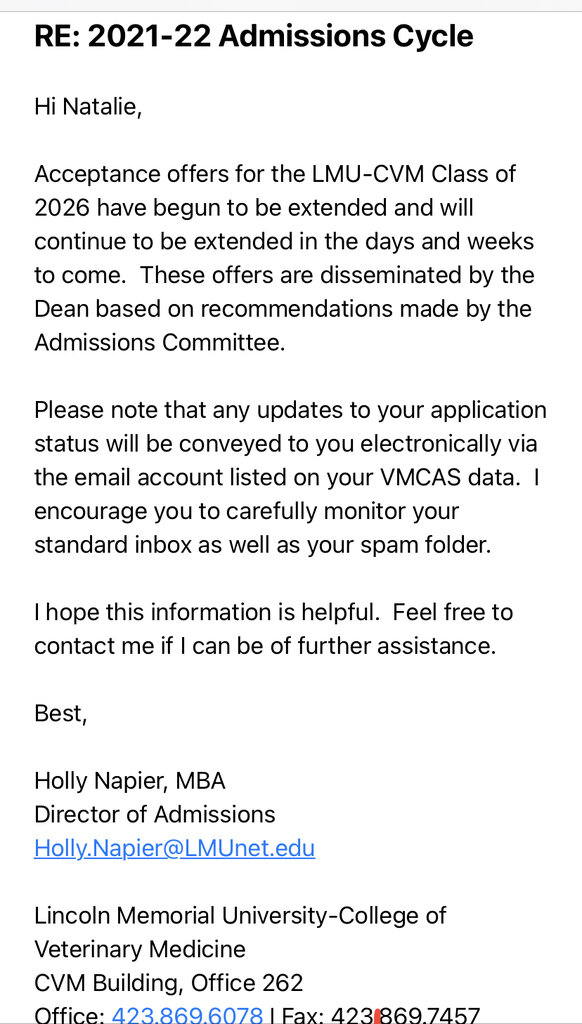Click 'Lincoln Memorial University-College of' signature line
The height and width of the screenshot is (1024, 582).
pyautogui.click(x=240, y=916)
